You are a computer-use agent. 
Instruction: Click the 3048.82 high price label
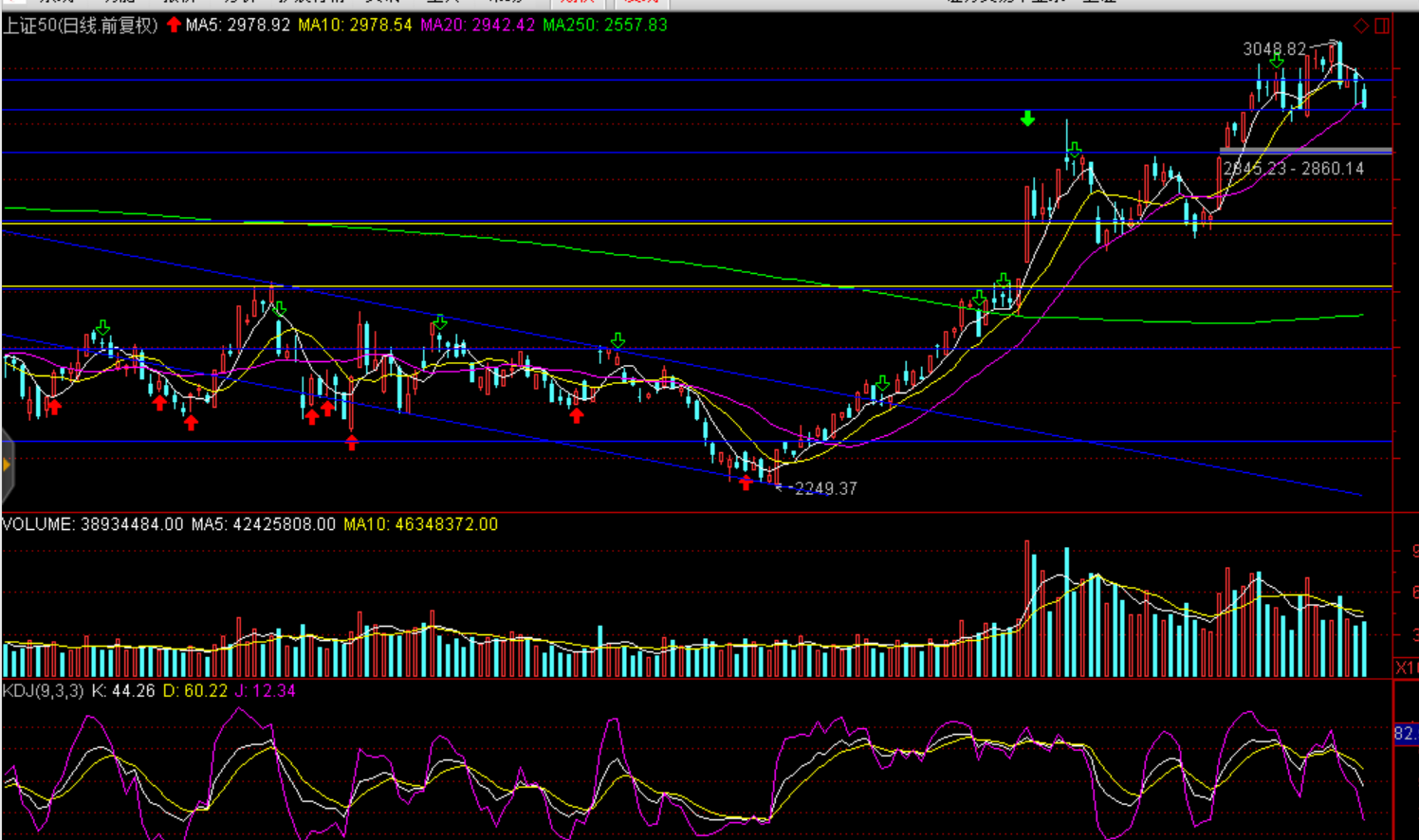coord(1274,48)
